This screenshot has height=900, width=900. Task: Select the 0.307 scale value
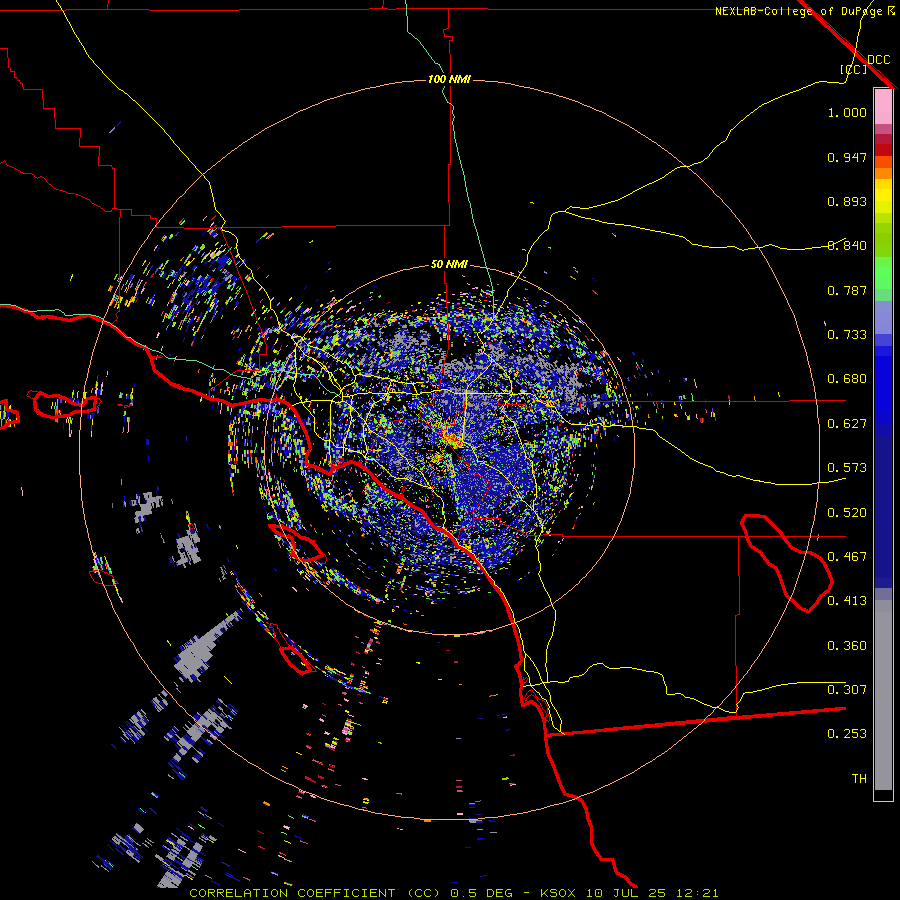tap(847, 689)
